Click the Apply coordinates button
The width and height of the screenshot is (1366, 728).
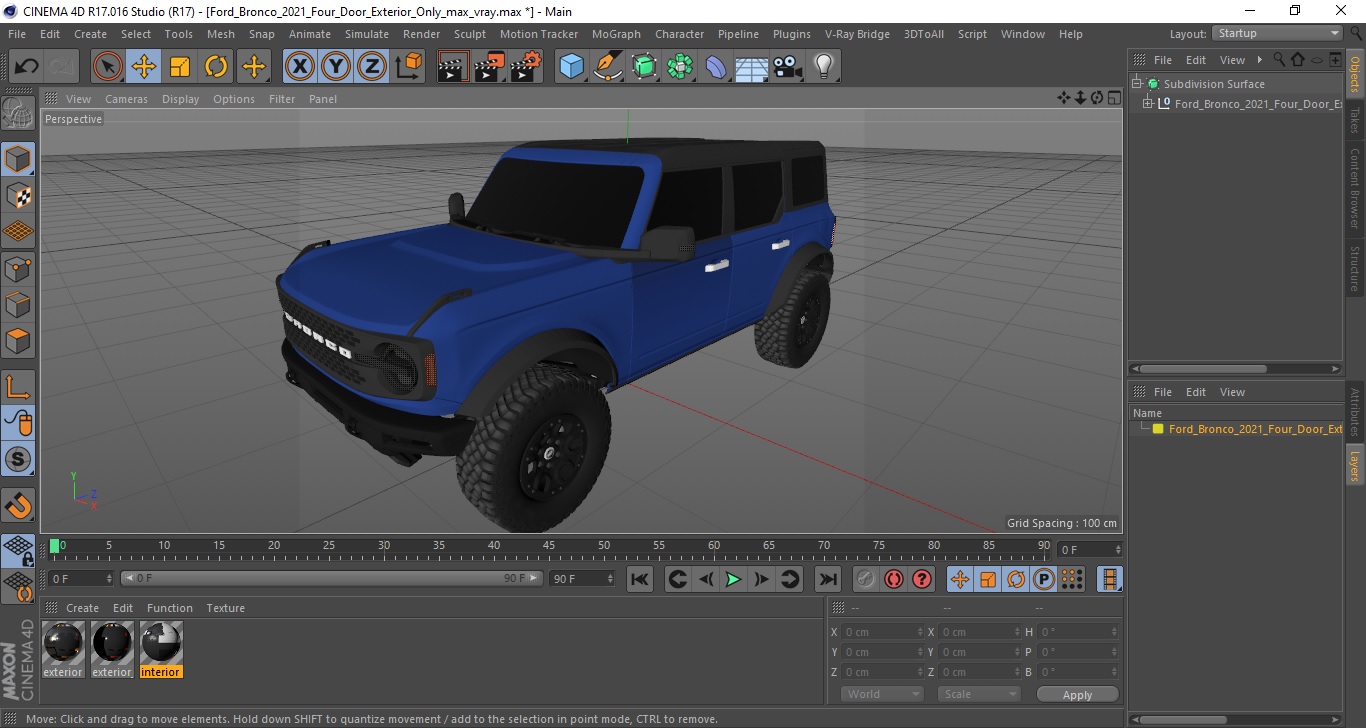click(x=1077, y=694)
